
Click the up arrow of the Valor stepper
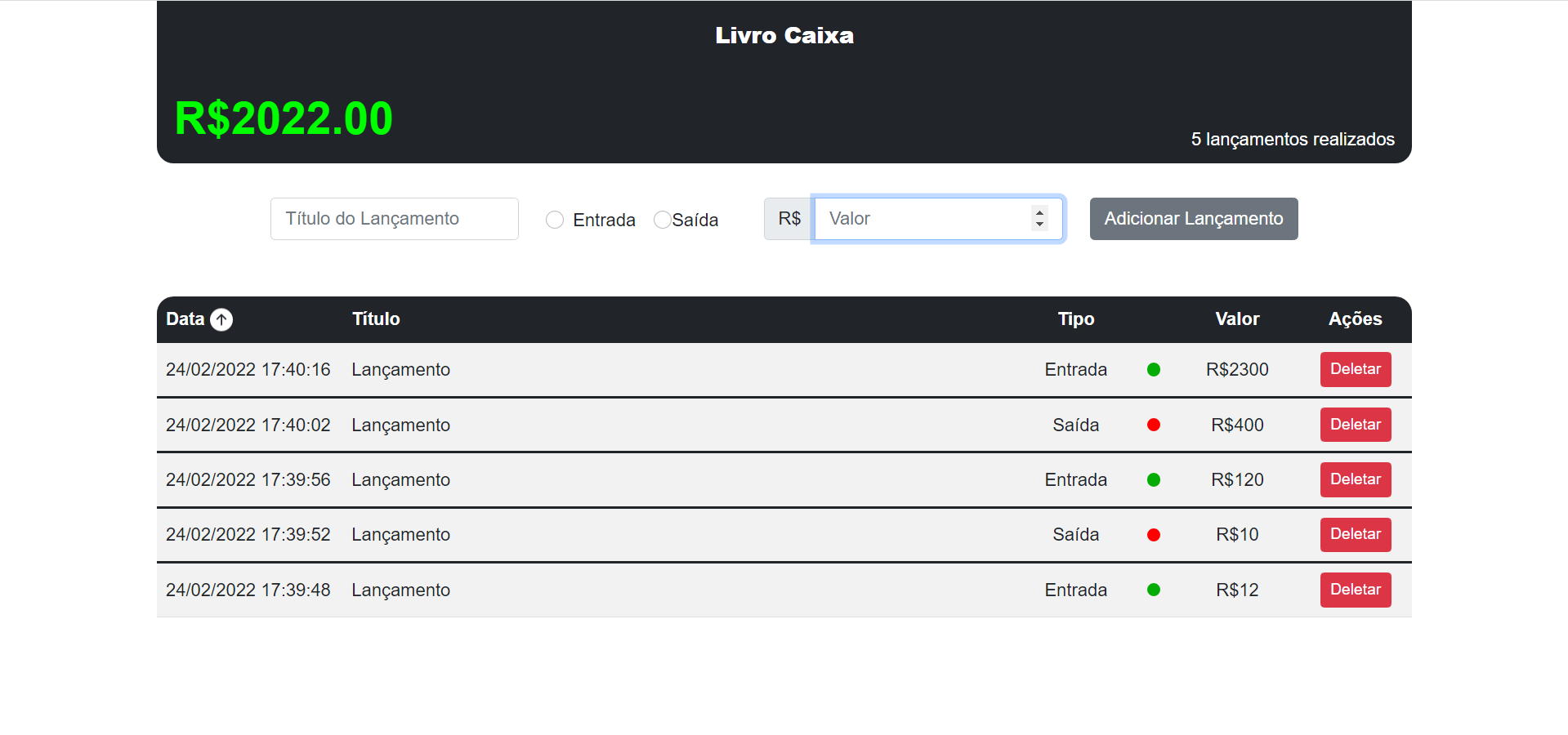pos(1039,212)
